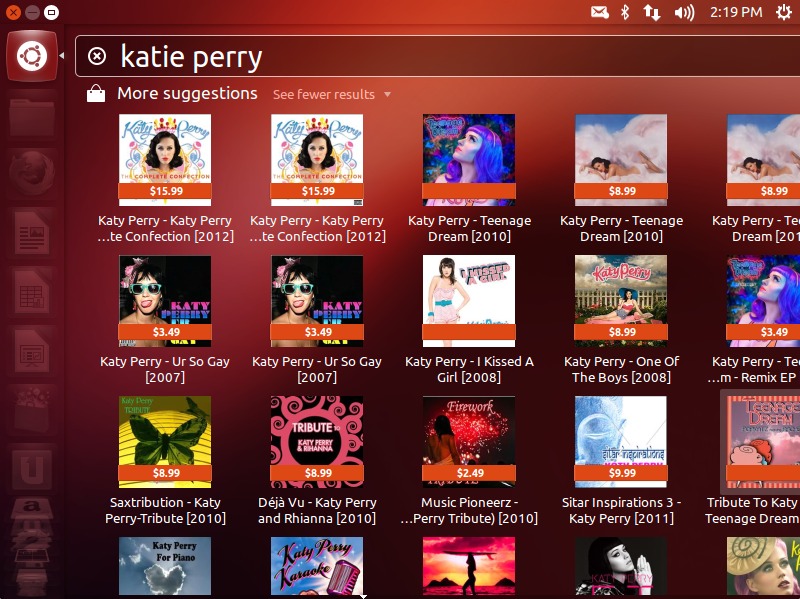Focus the search field containing "katie perry"
This screenshot has height=599, width=800.
[x=437, y=56]
